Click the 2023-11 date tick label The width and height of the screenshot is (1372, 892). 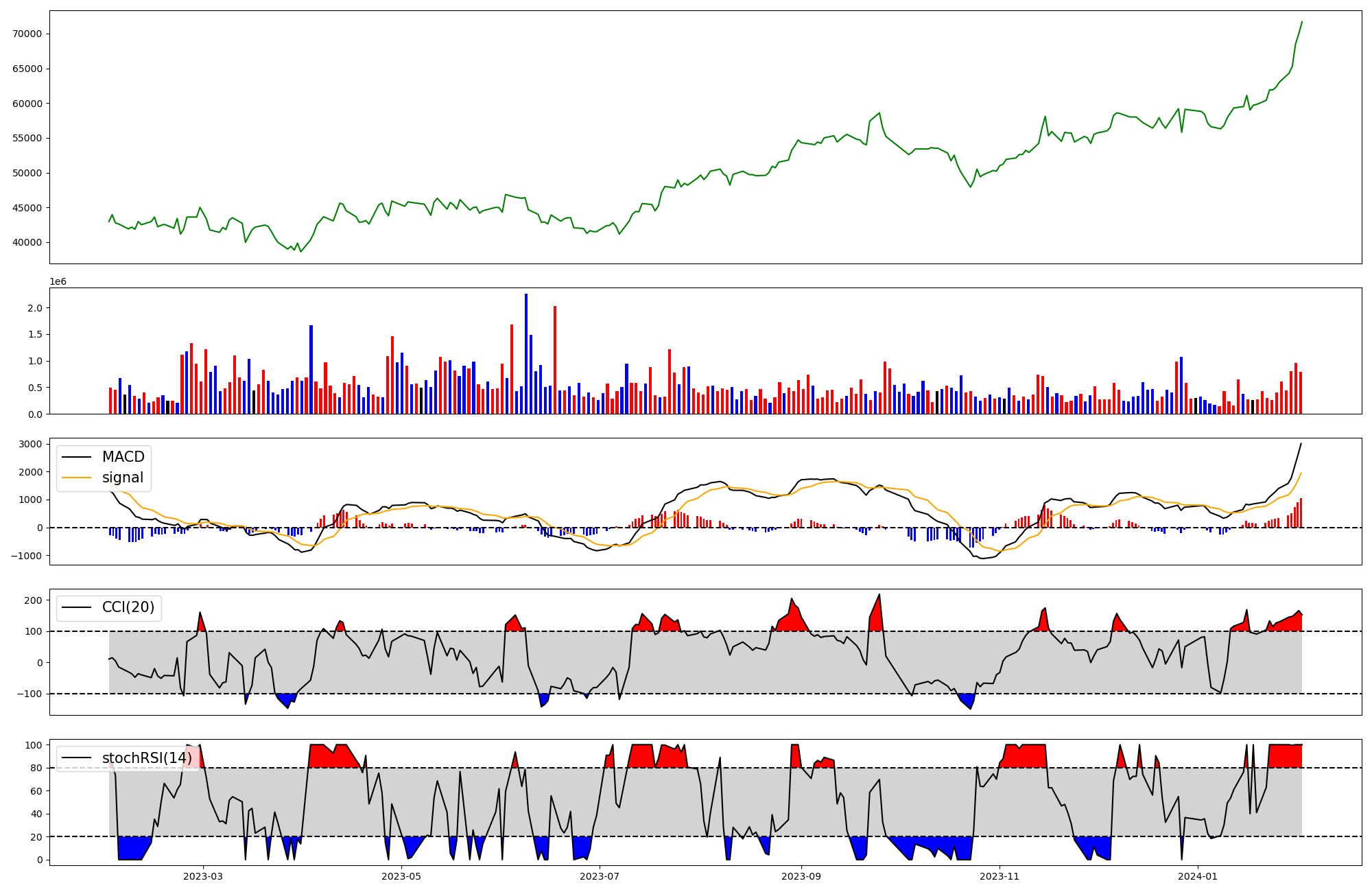click(1000, 876)
